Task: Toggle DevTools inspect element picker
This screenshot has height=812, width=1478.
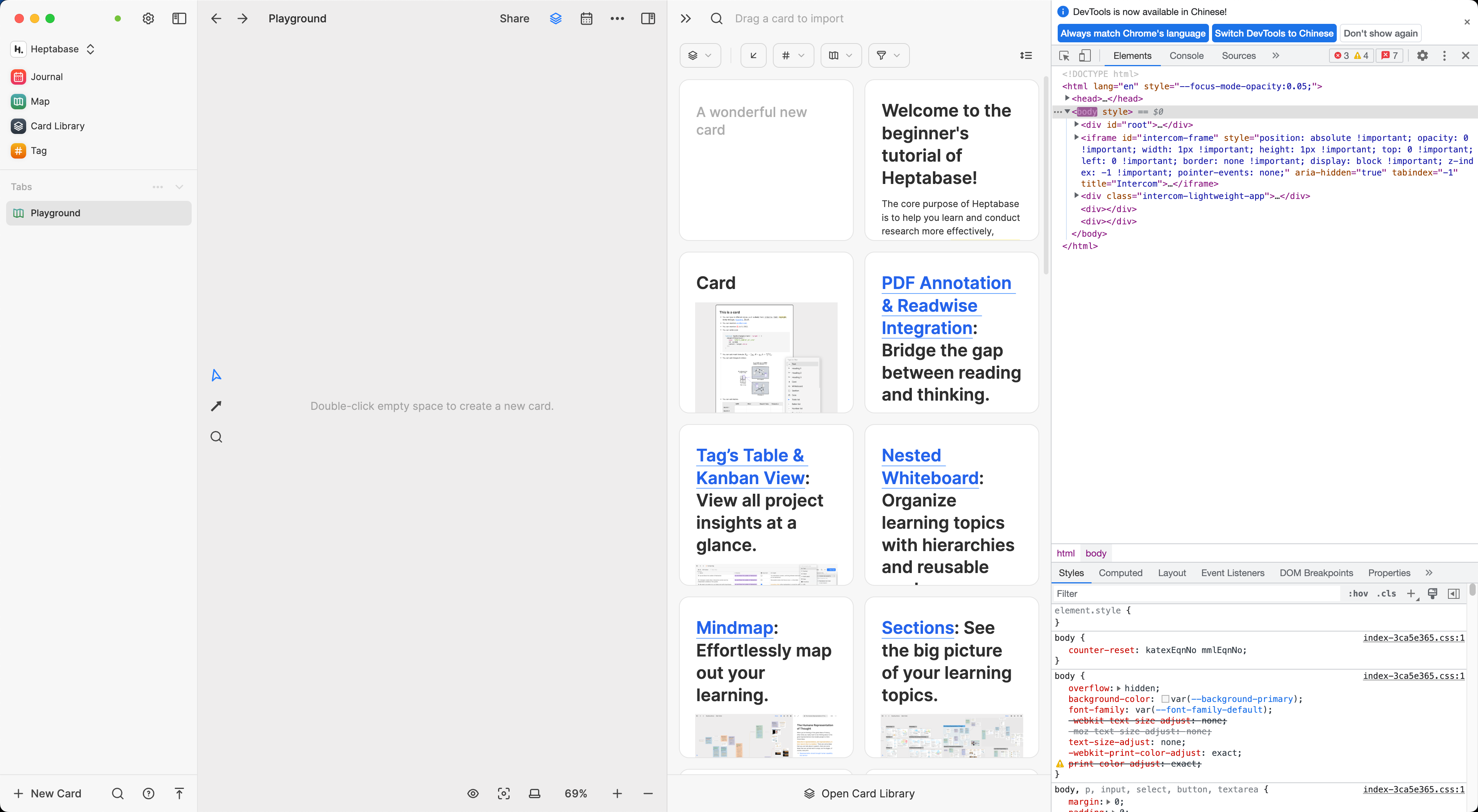Action: click(x=1064, y=56)
